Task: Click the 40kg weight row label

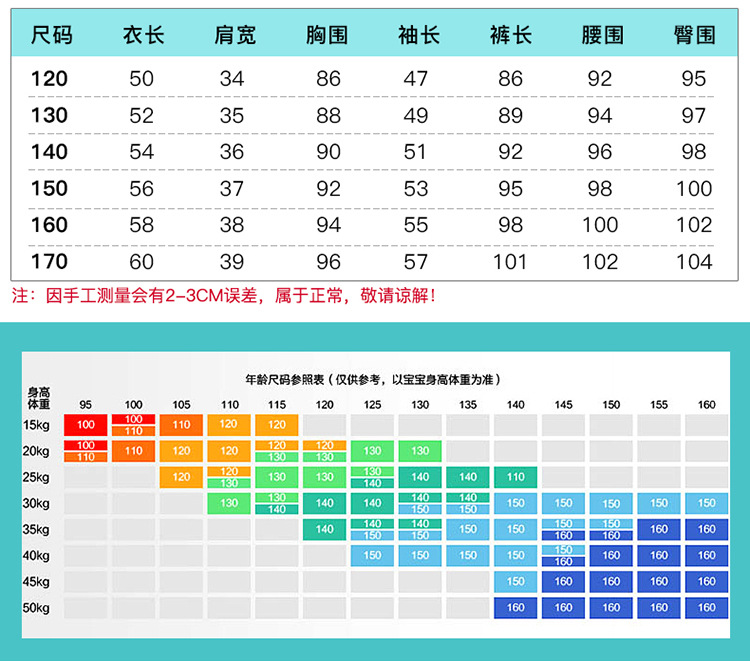Action: (x=36, y=555)
